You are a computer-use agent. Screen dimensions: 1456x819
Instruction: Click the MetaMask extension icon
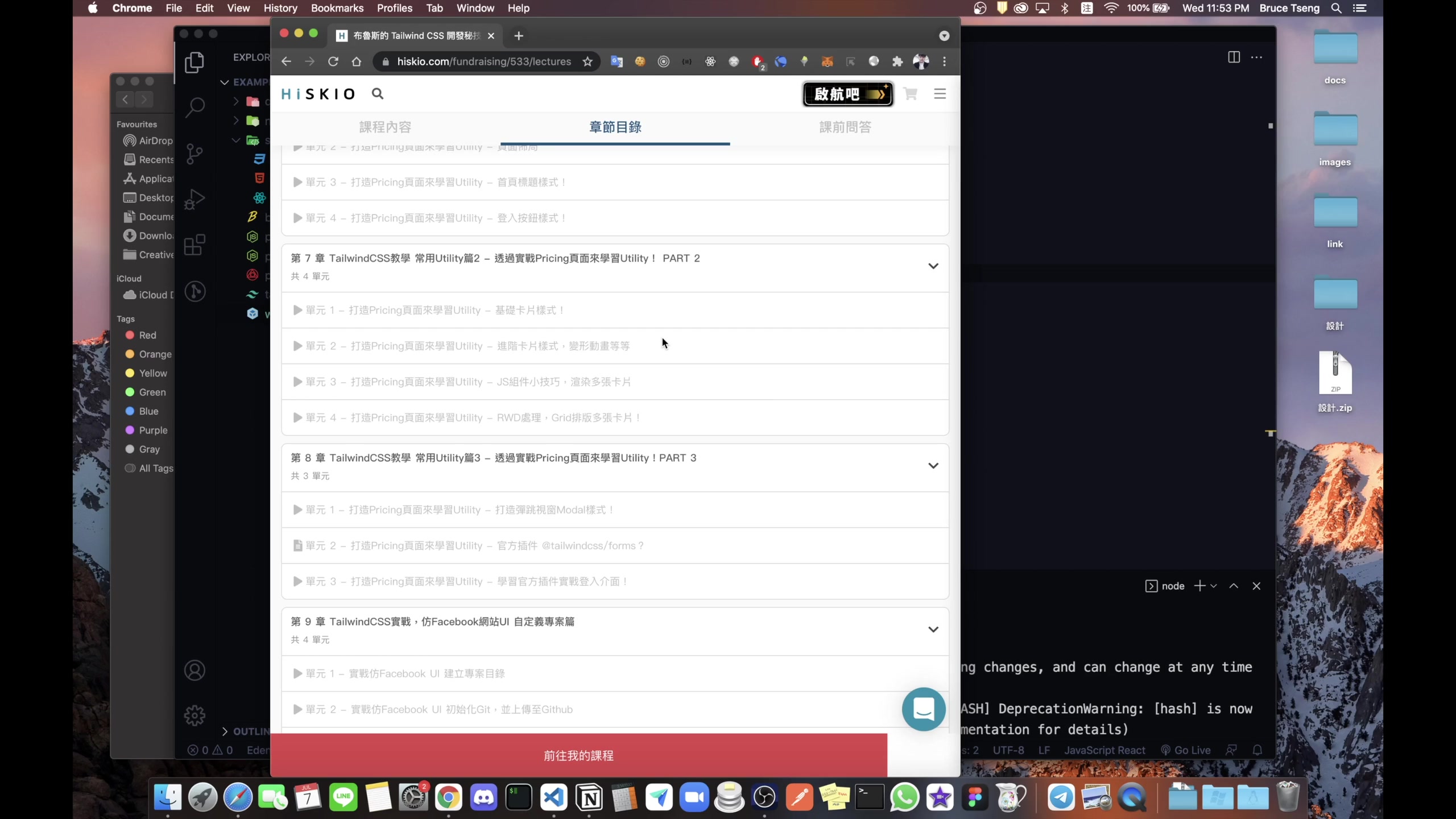tap(826, 61)
